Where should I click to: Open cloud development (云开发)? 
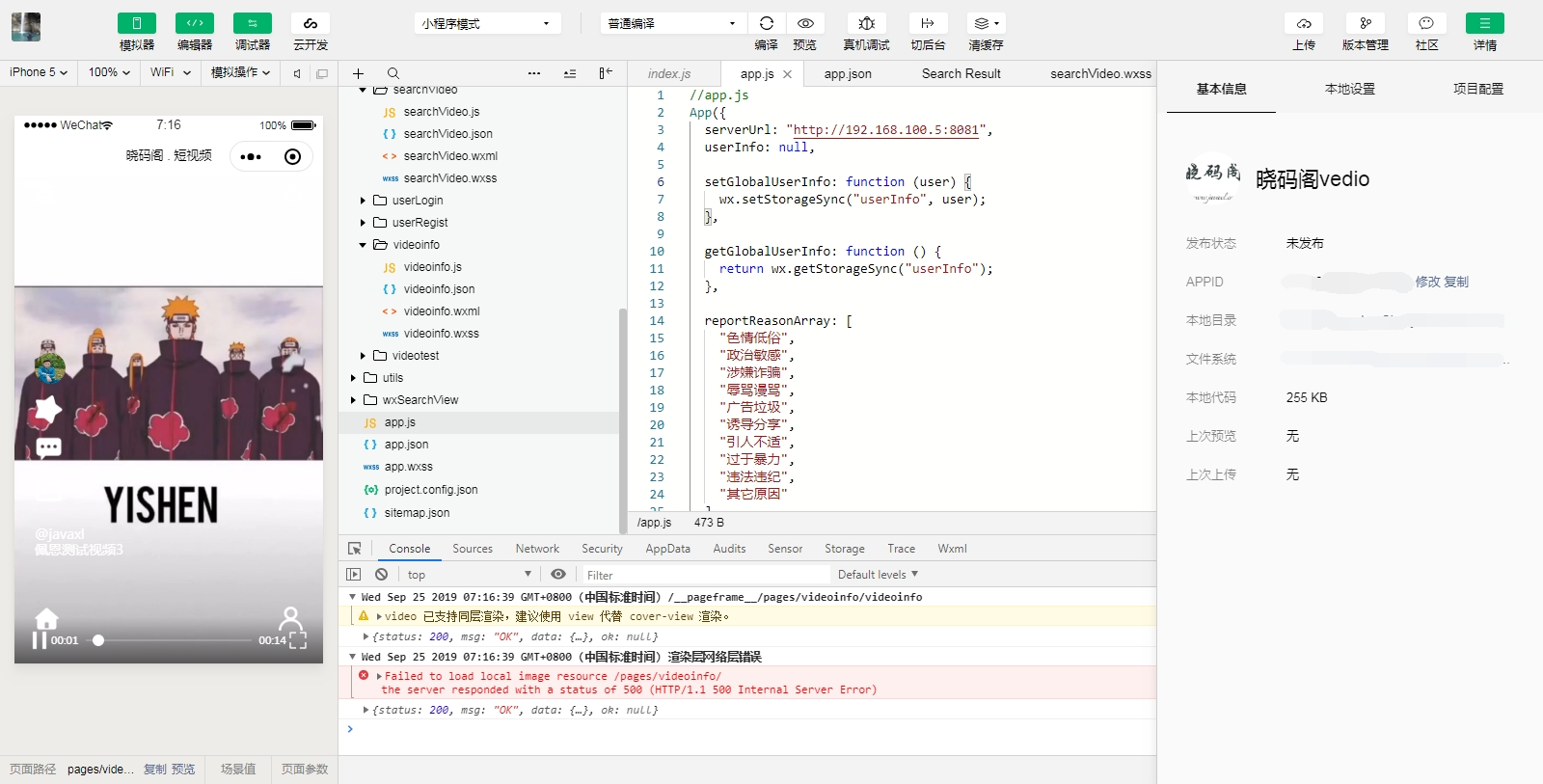(310, 23)
